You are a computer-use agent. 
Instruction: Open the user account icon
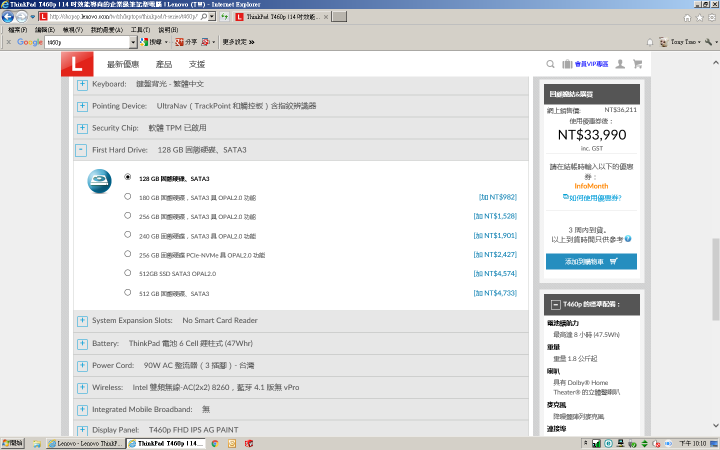coord(620,64)
